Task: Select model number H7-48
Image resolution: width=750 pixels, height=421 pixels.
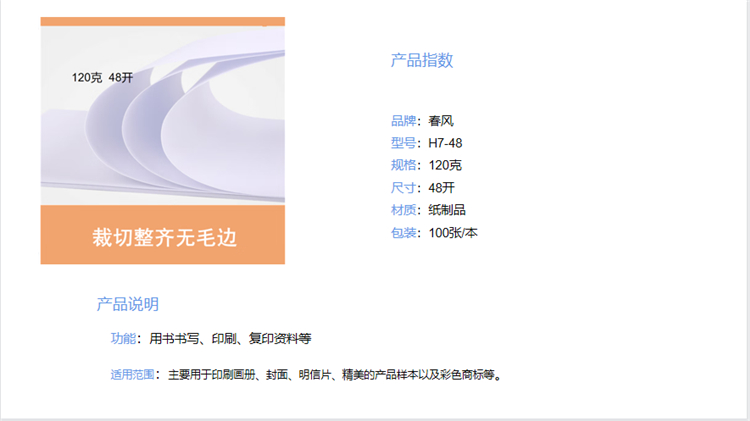Action: click(445, 143)
